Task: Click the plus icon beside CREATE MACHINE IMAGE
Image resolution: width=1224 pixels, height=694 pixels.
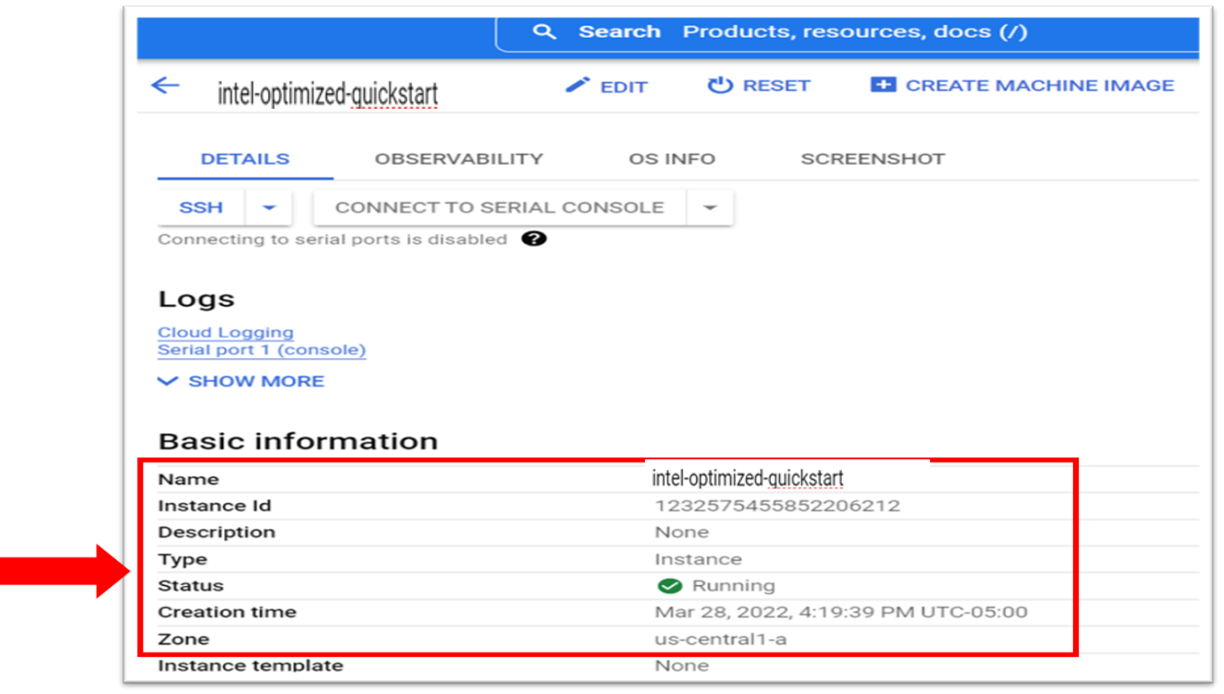Action: [883, 86]
